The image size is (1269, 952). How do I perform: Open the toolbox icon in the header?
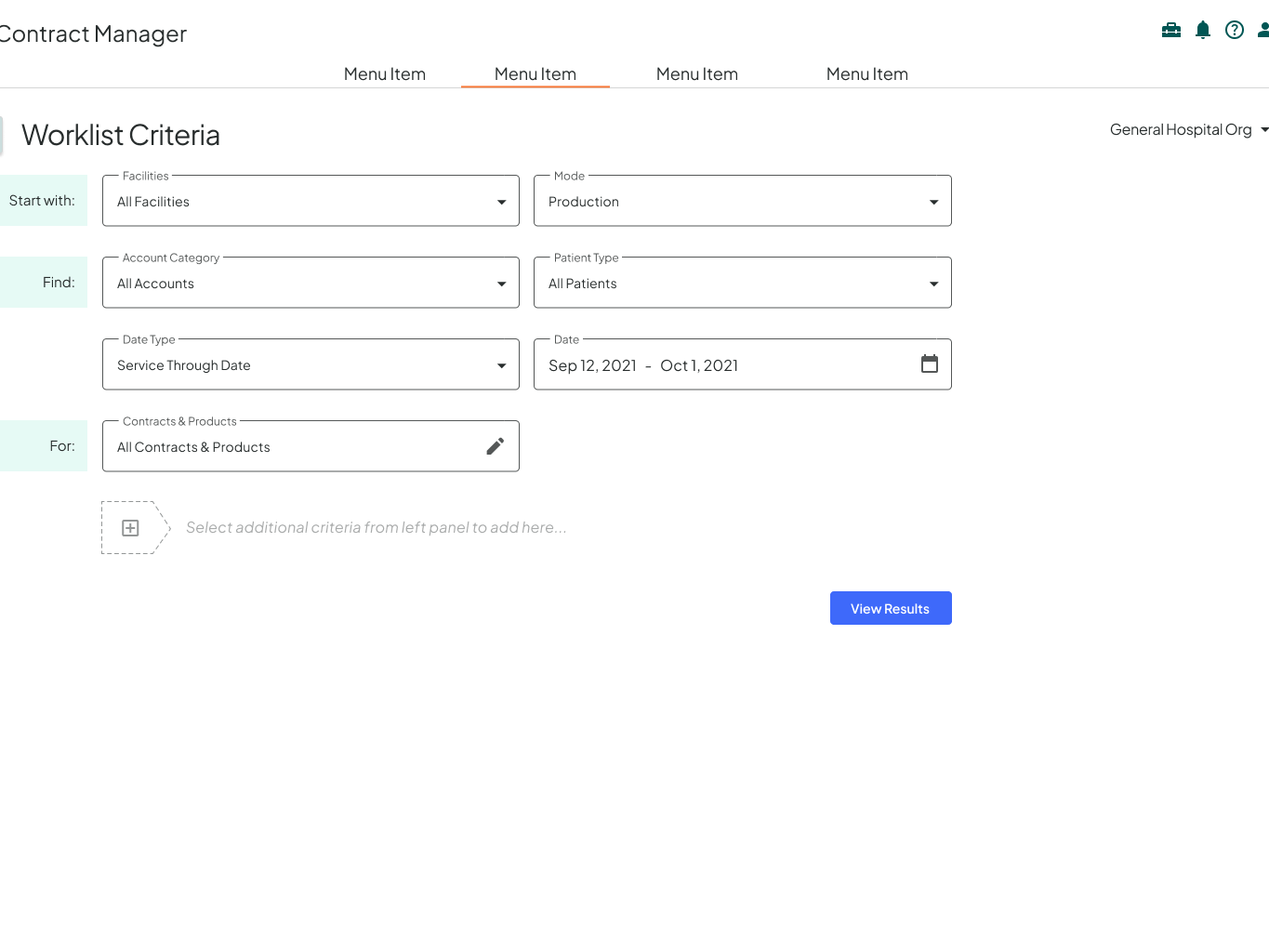tap(1171, 30)
